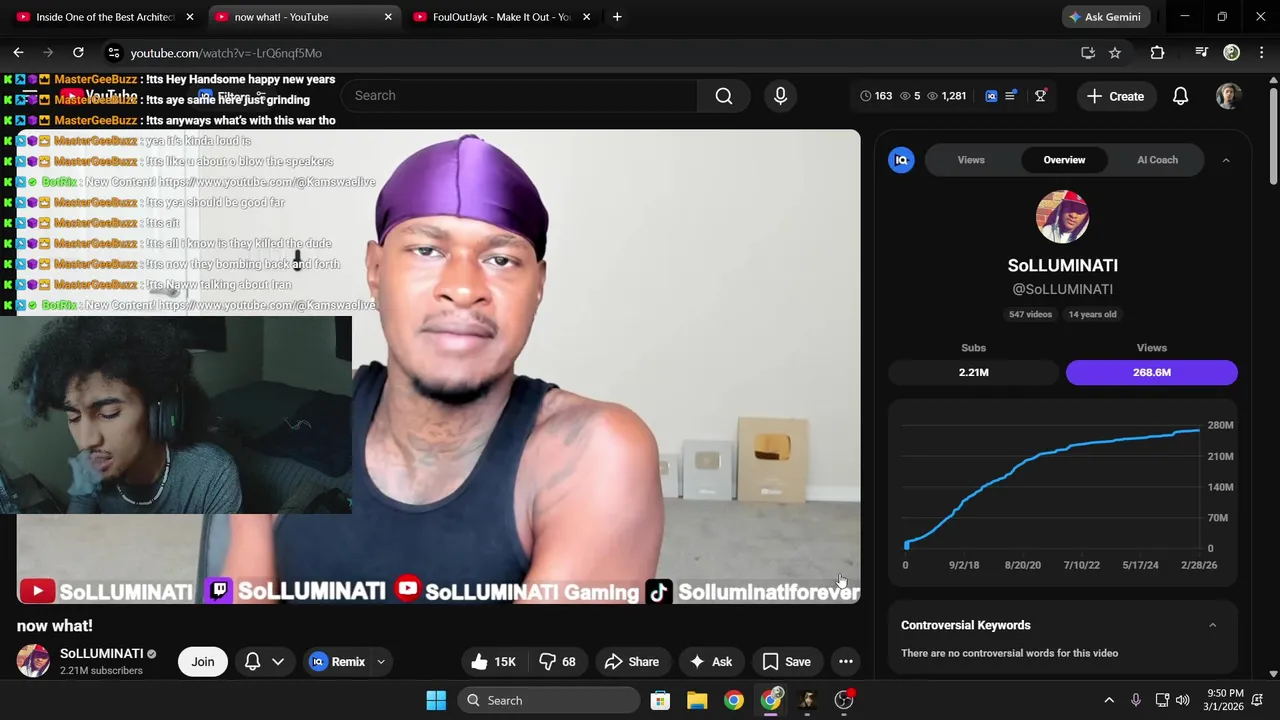The width and height of the screenshot is (1280, 720).
Task: Click the Create button
Action: point(1115,96)
